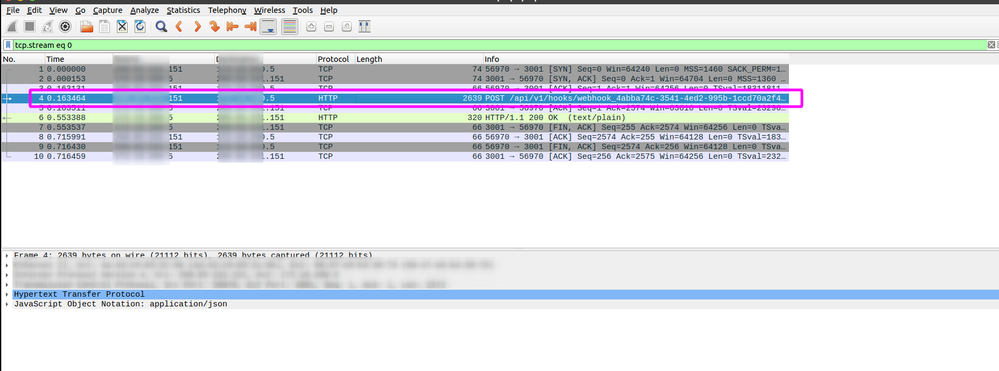Jump to the last packet icon

pos(251,27)
